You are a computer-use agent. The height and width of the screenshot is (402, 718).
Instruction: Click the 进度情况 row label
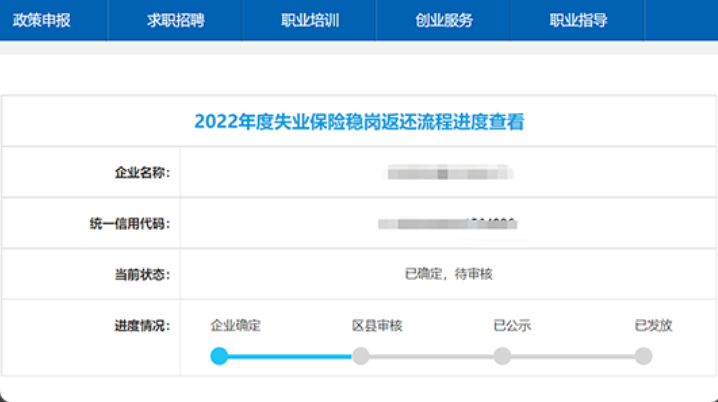coord(142,326)
